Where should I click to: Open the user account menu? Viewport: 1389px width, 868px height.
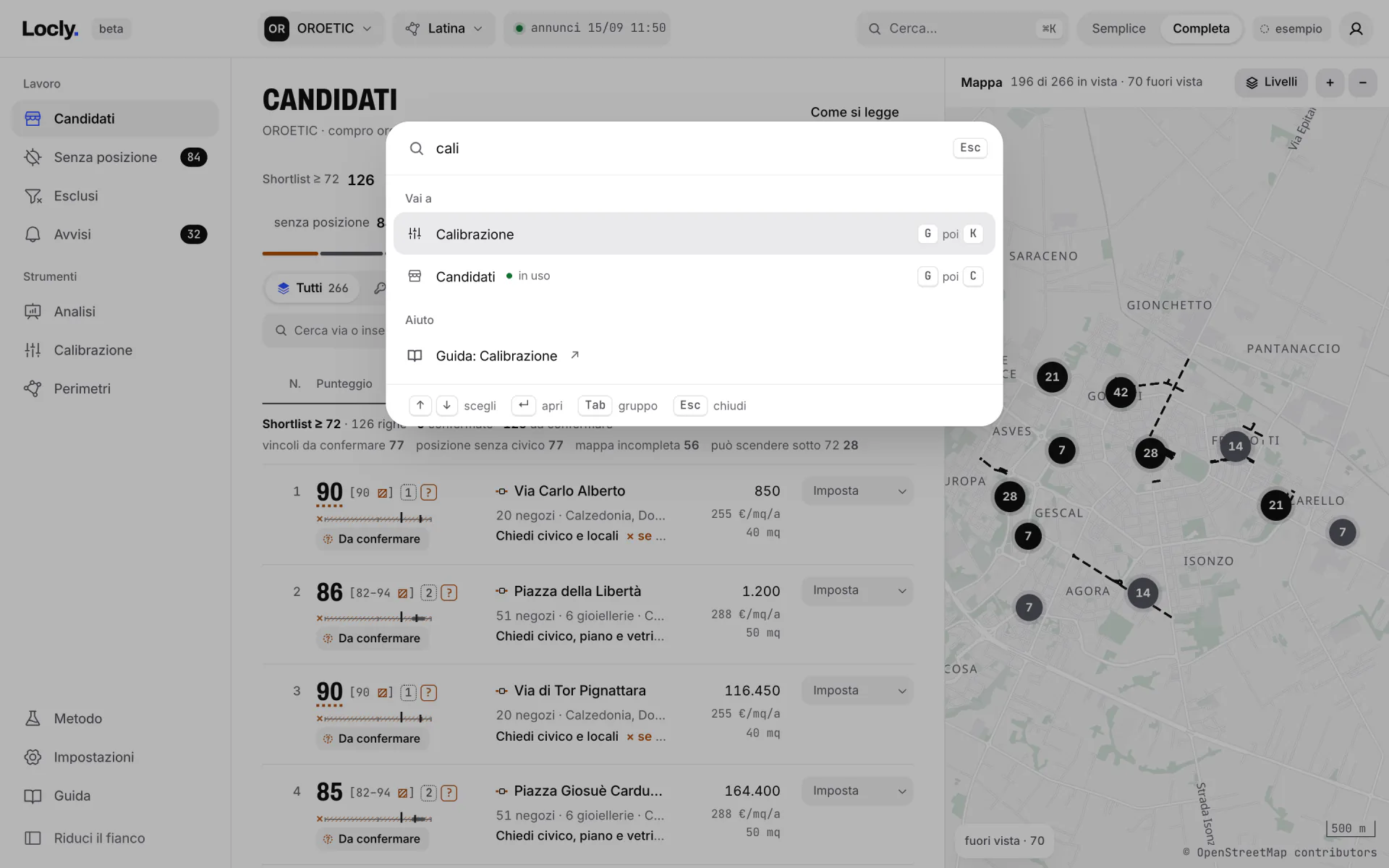coord(1356,29)
